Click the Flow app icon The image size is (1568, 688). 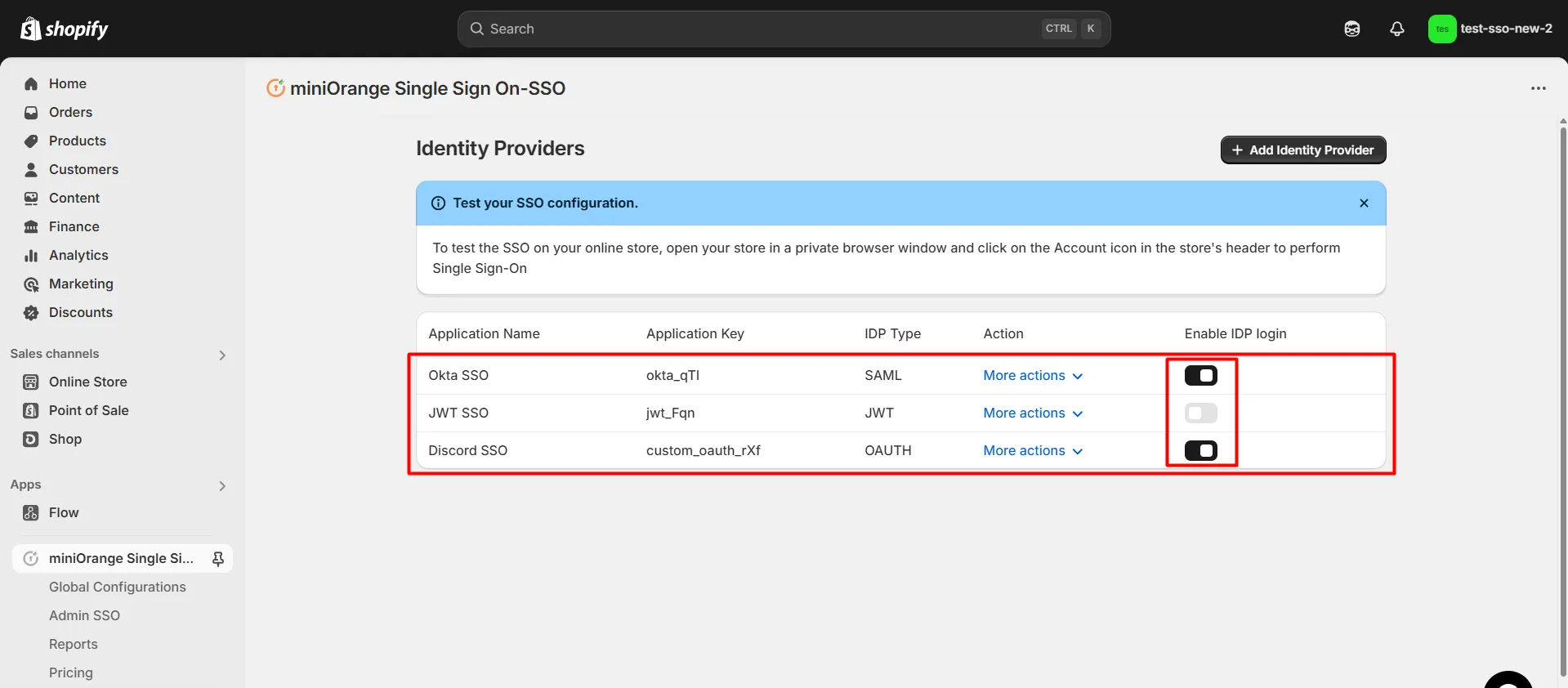(x=31, y=513)
